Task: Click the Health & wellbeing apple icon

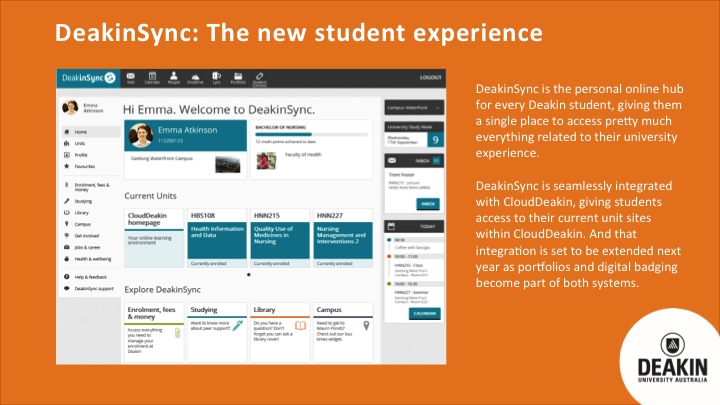Action: pos(67,259)
